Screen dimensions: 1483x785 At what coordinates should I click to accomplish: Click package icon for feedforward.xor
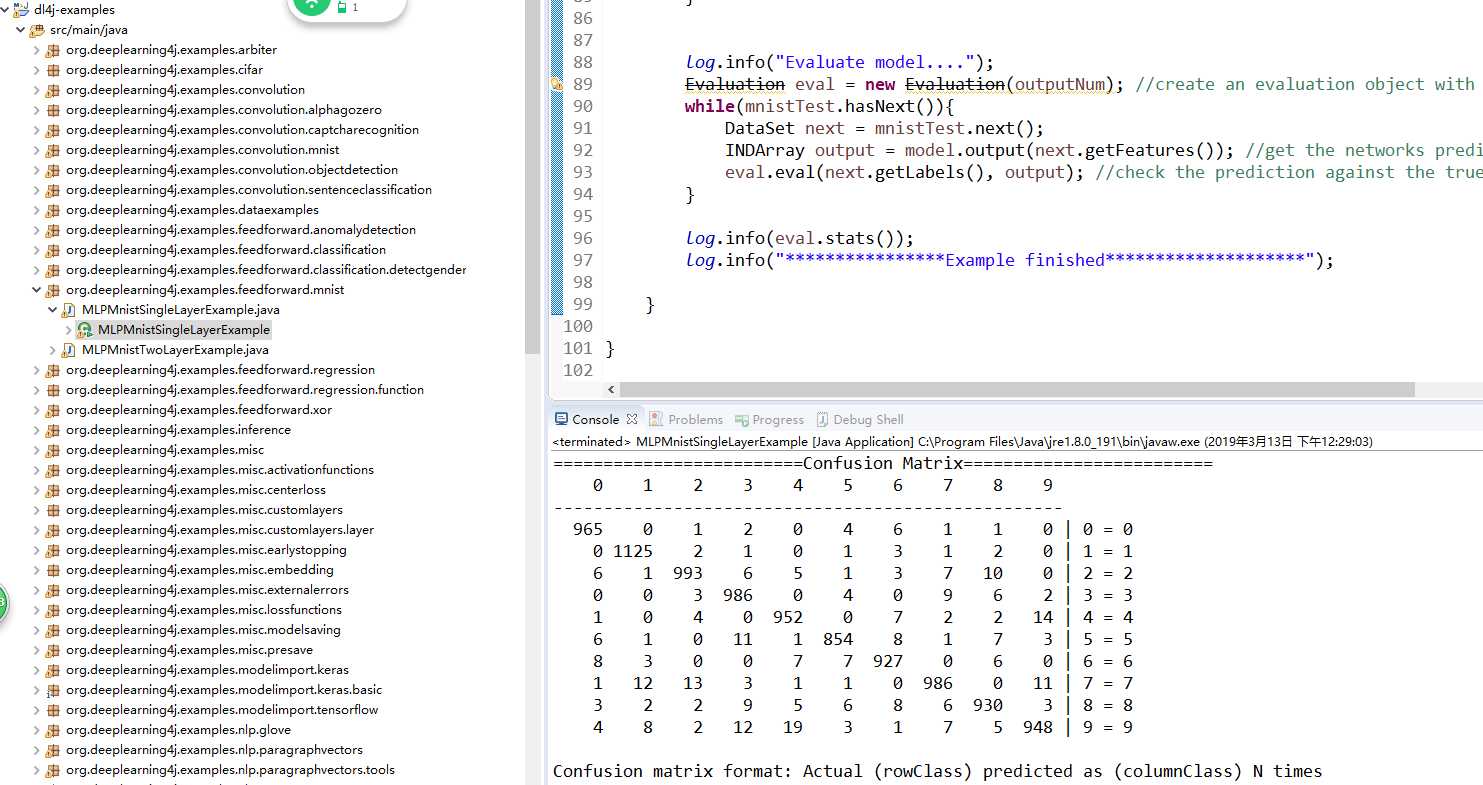[x=53, y=410]
